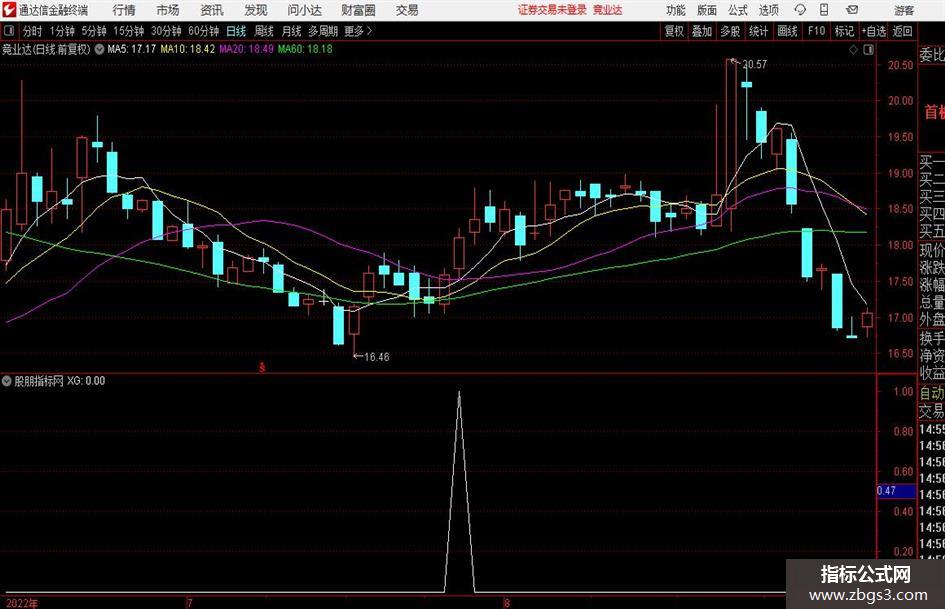Screen dimensions: 945x609
Task: Switch to 分时 intraday view
Action: (x=33, y=31)
